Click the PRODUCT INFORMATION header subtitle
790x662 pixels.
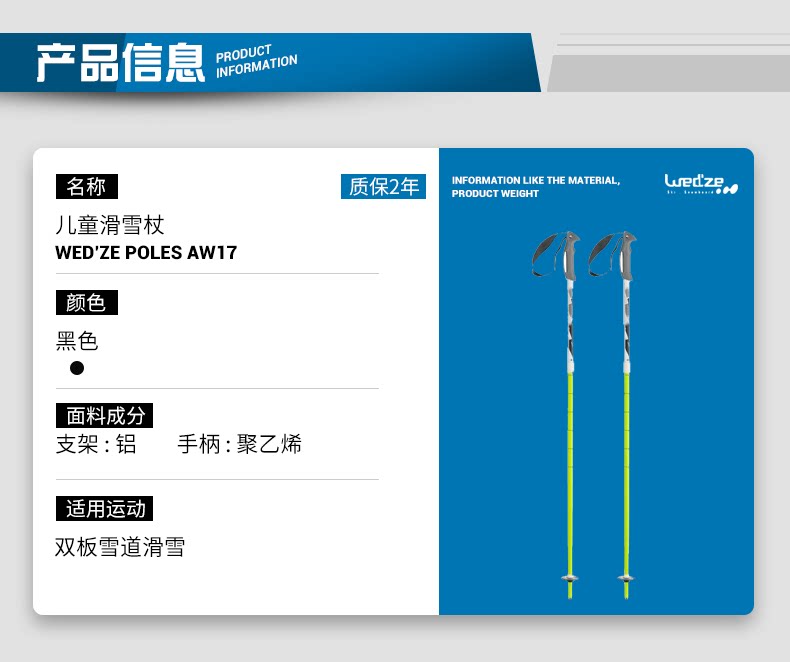256,61
